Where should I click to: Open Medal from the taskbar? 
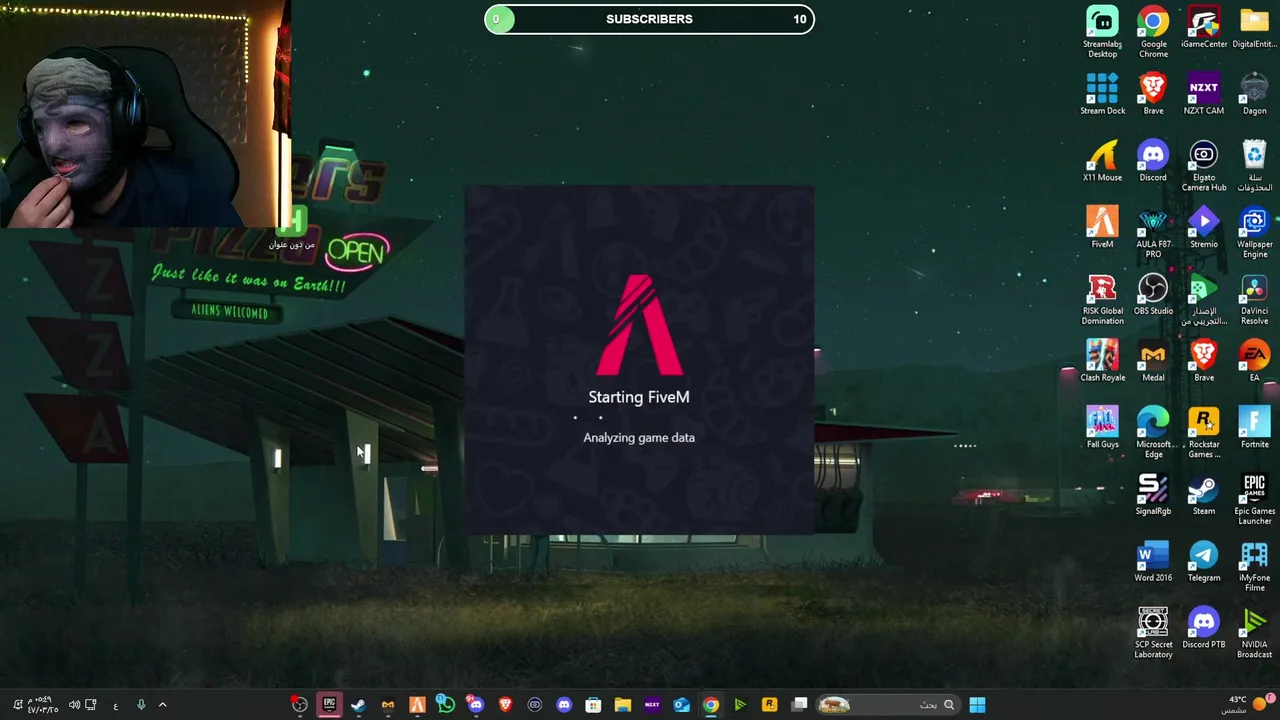tap(388, 705)
